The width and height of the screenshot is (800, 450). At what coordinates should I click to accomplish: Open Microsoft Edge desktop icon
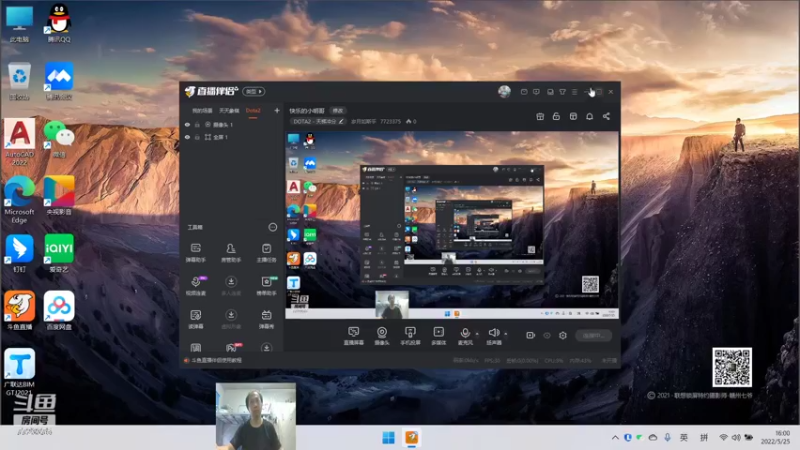pyautogui.click(x=19, y=199)
